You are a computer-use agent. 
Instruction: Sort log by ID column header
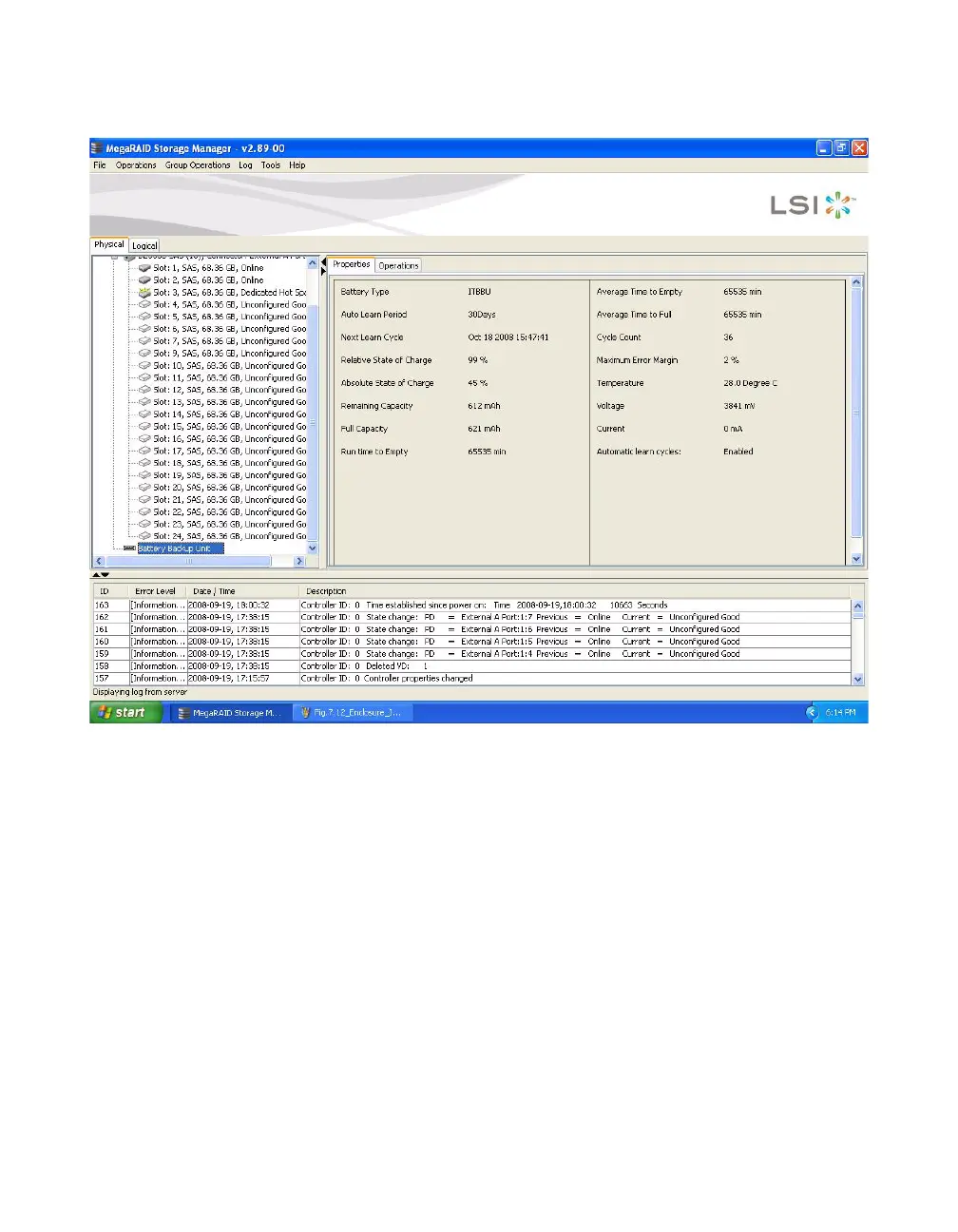coord(109,591)
